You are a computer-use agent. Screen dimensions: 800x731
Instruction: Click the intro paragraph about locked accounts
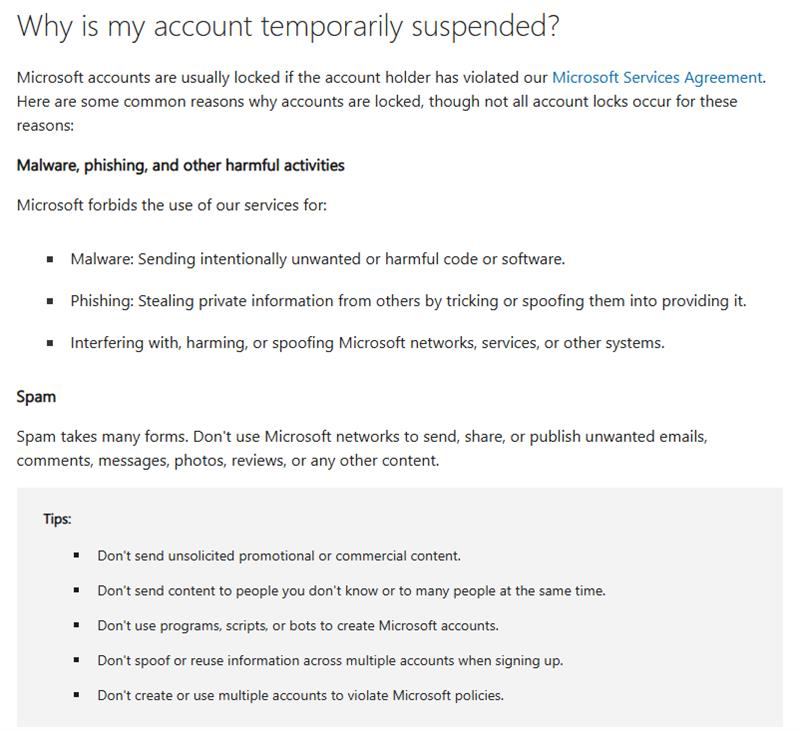[391, 102]
